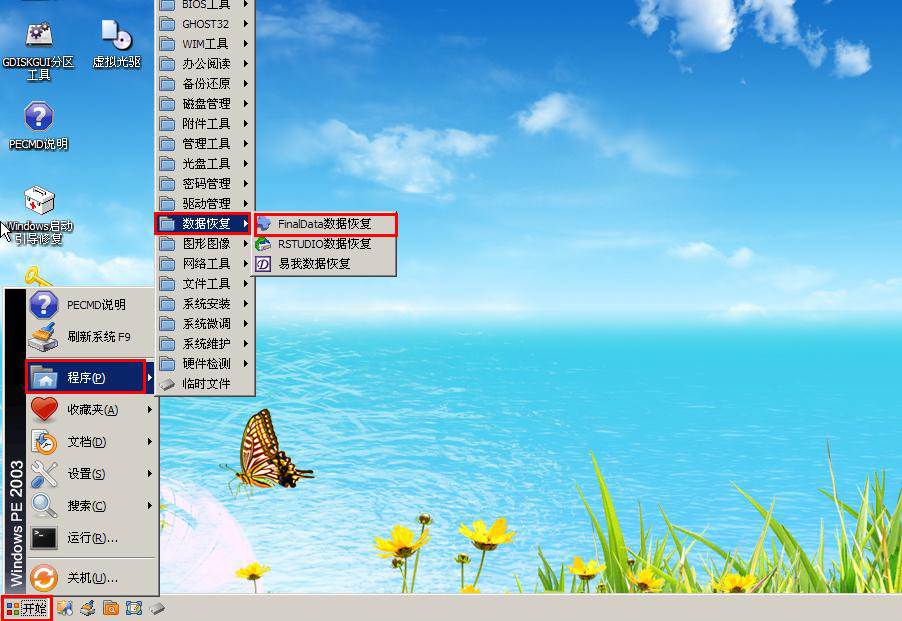Launch 易我数据恢复 from submenu
Screen dimensions: 902x621
pyautogui.click(x=325, y=264)
